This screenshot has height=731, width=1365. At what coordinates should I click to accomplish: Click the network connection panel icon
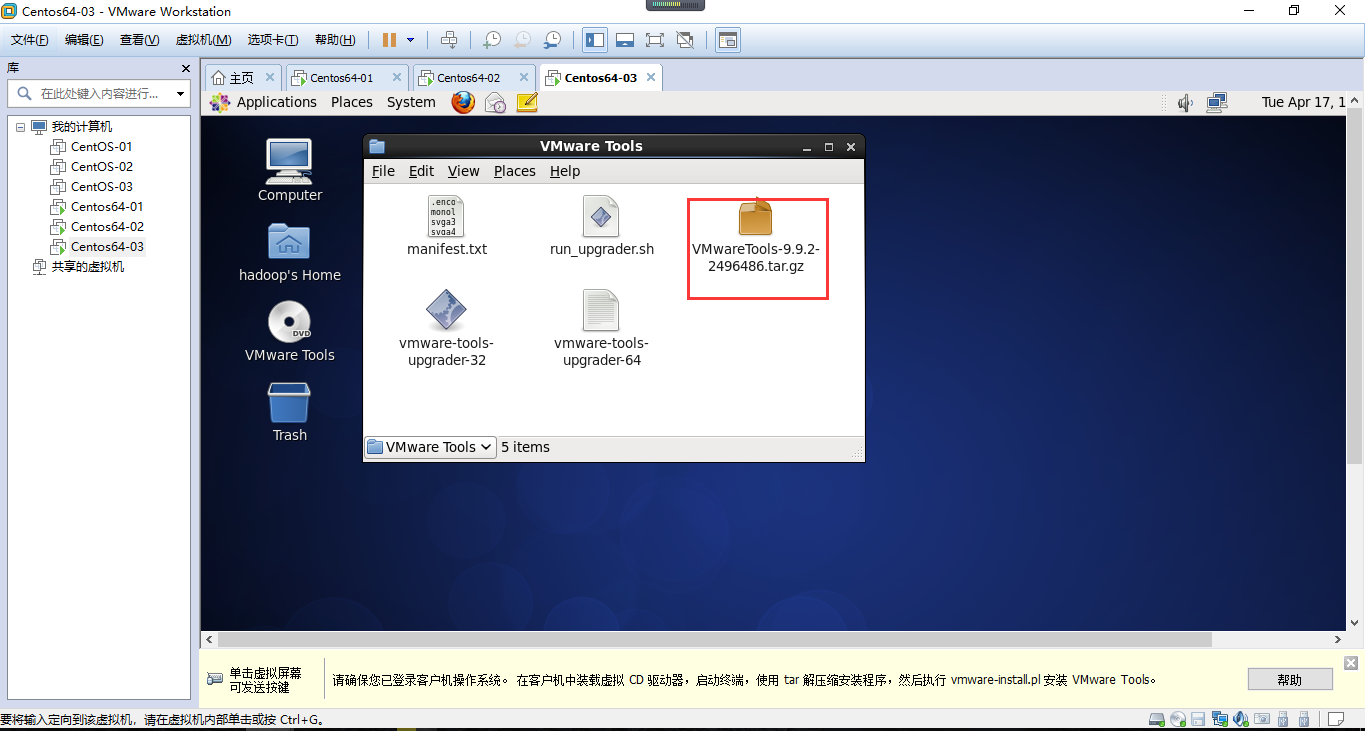[1217, 102]
